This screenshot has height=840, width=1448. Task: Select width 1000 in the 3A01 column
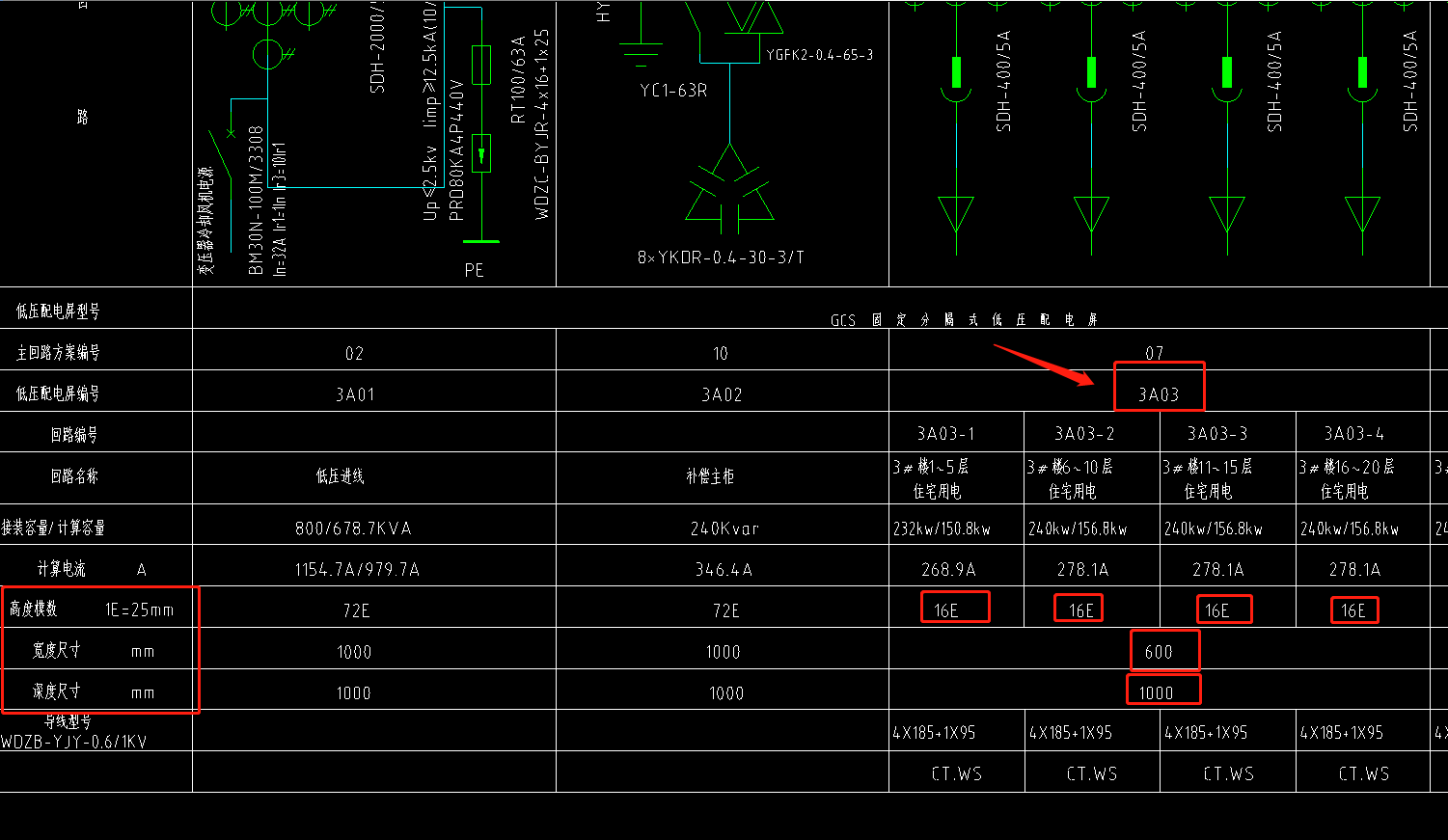(x=354, y=652)
